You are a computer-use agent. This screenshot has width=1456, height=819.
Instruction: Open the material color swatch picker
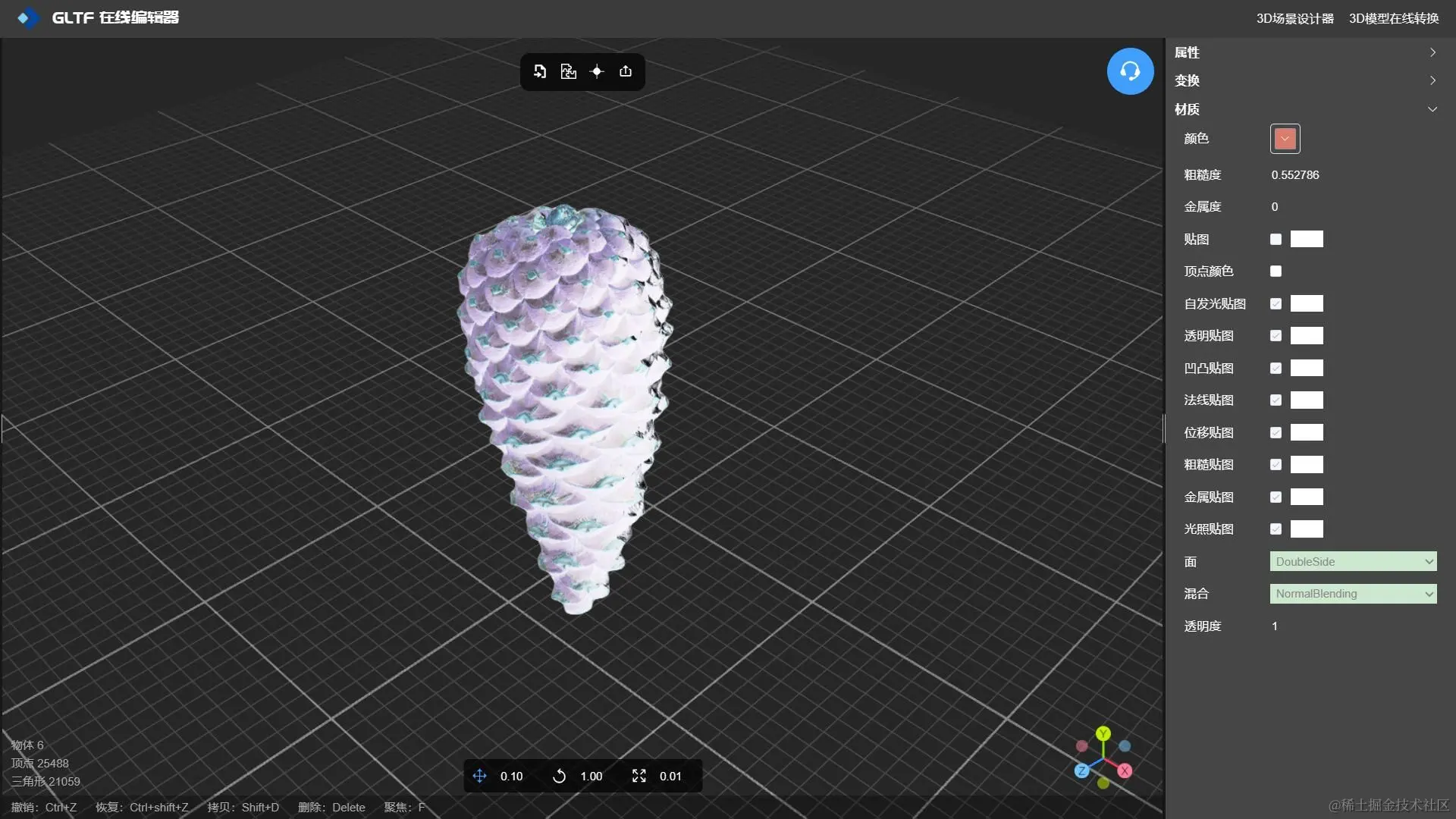coord(1285,139)
